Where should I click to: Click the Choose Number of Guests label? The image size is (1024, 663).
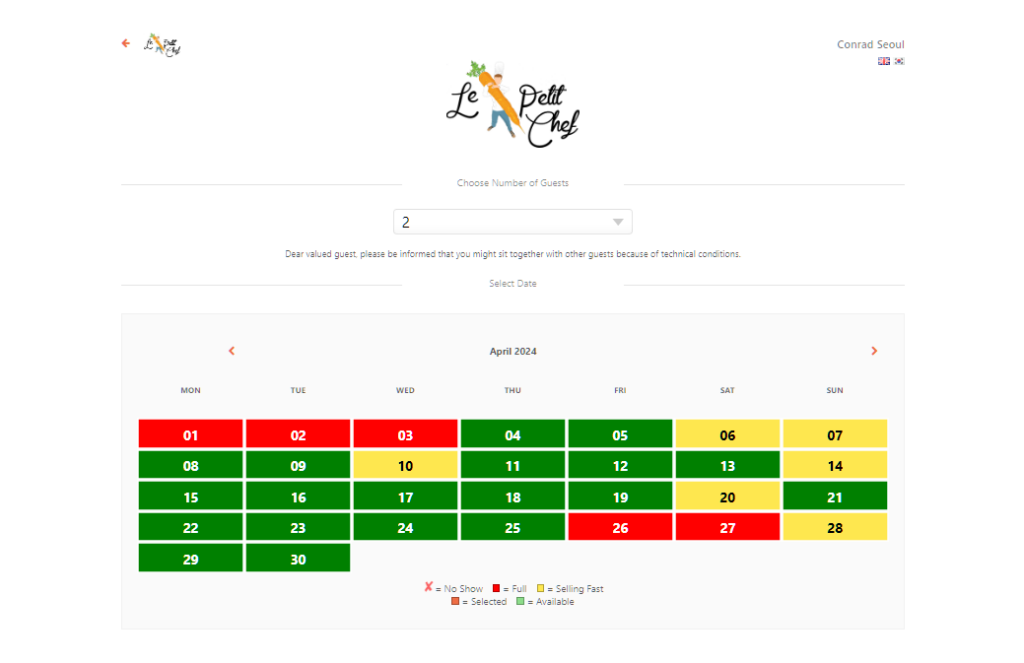click(x=513, y=183)
